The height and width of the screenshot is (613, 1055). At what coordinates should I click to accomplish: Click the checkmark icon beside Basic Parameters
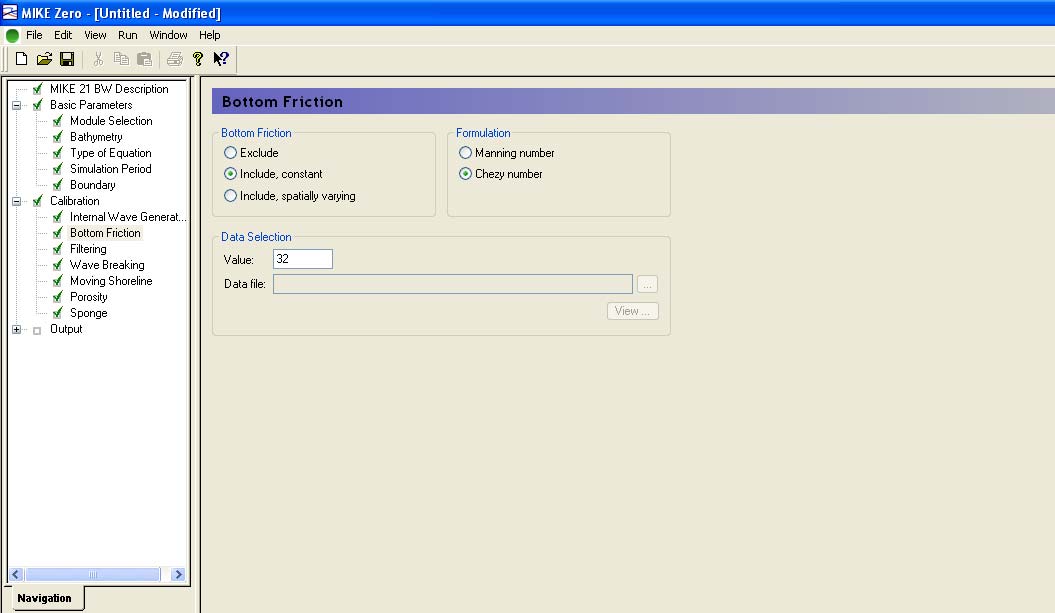(x=38, y=105)
